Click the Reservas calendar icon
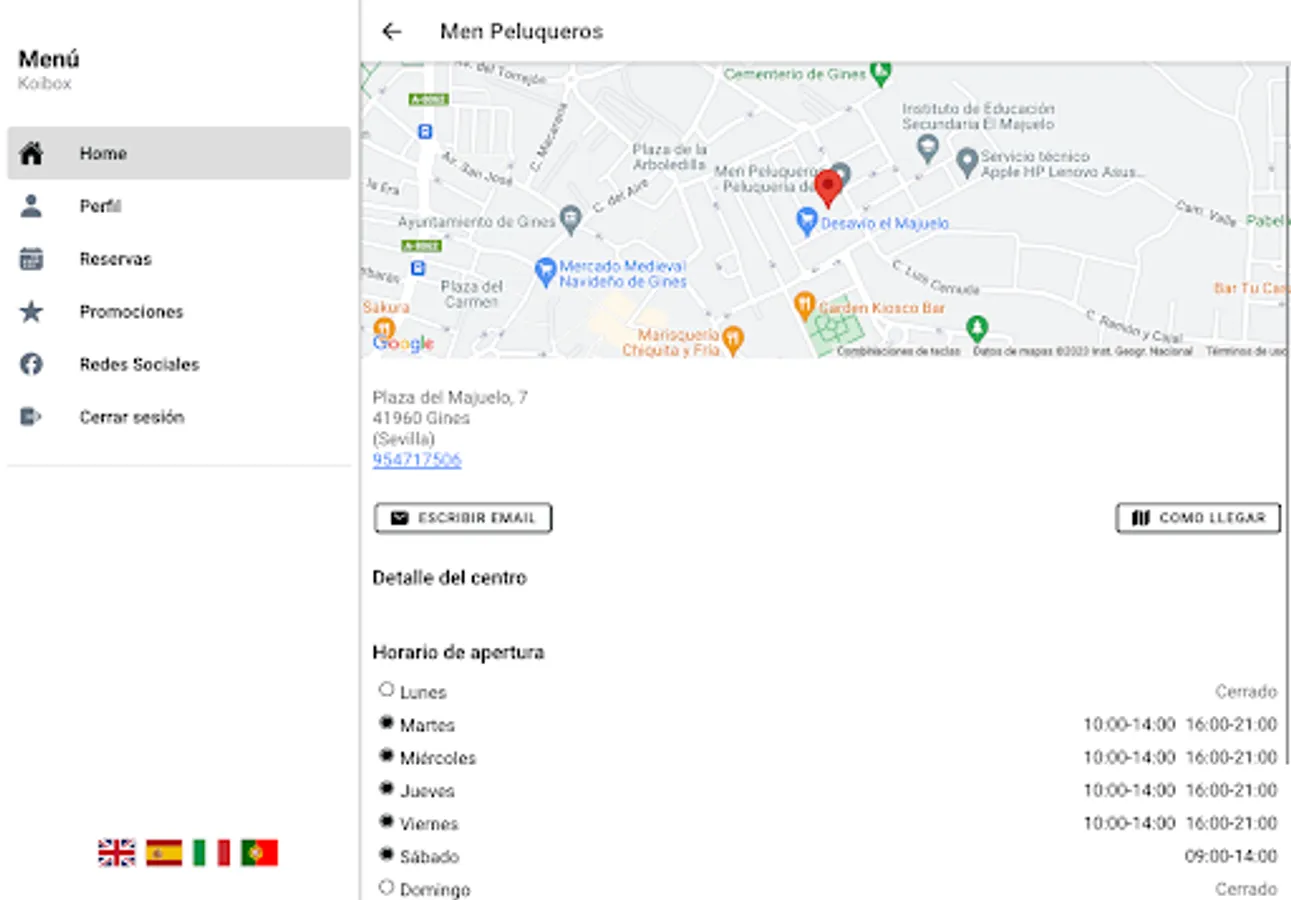1291x900 pixels. coord(32,259)
